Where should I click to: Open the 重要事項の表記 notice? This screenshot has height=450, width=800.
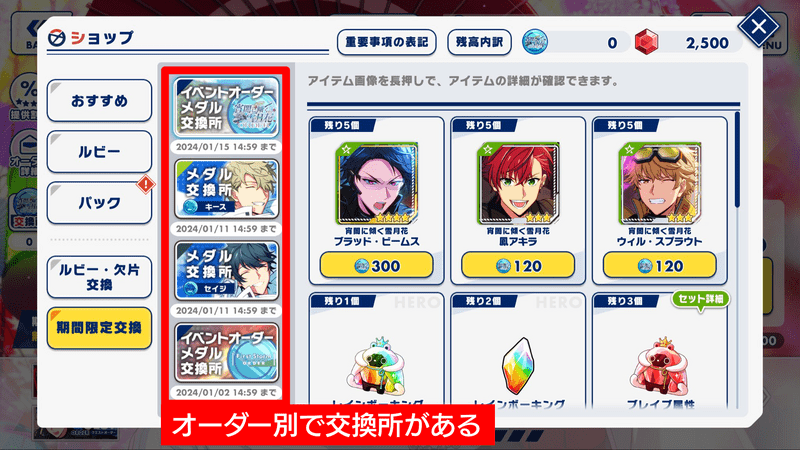(x=387, y=42)
